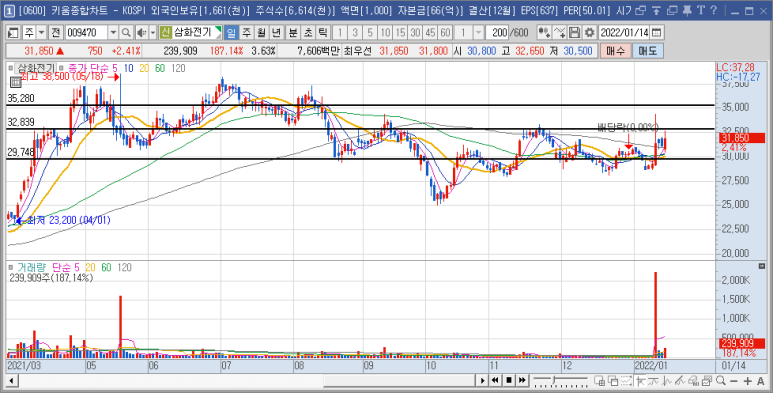Click the 1 interval preset button
Viewport: 773px width, 393px height.
[x=339, y=33]
